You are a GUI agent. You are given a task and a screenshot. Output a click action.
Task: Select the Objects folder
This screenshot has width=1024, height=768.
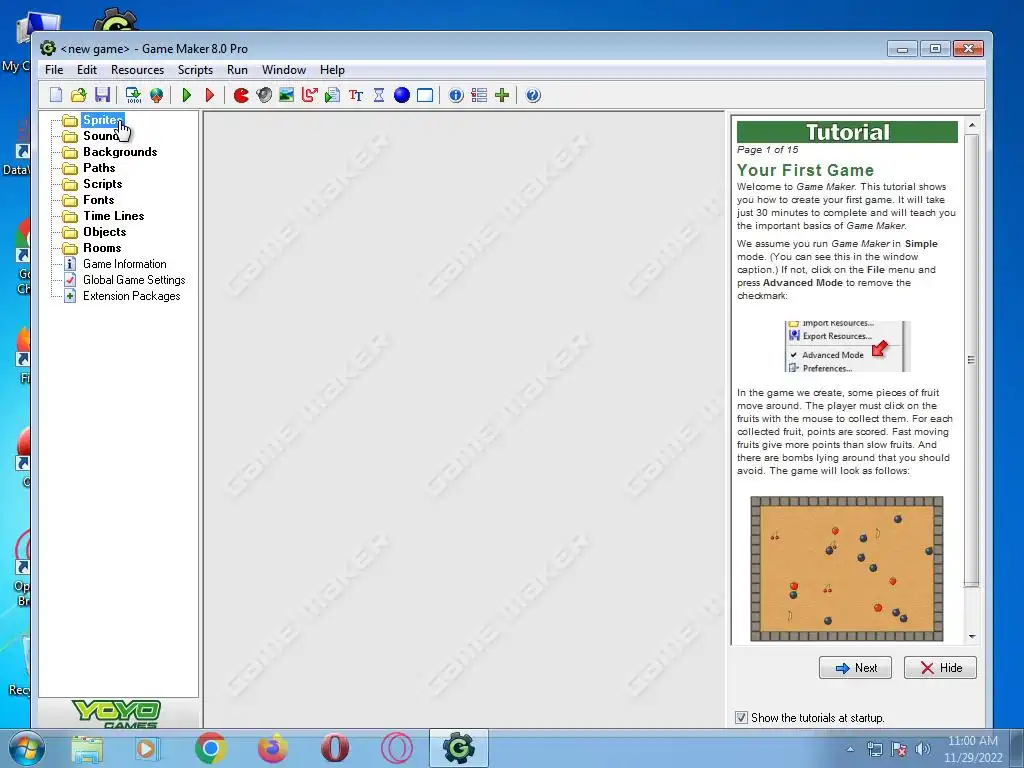click(104, 232)
